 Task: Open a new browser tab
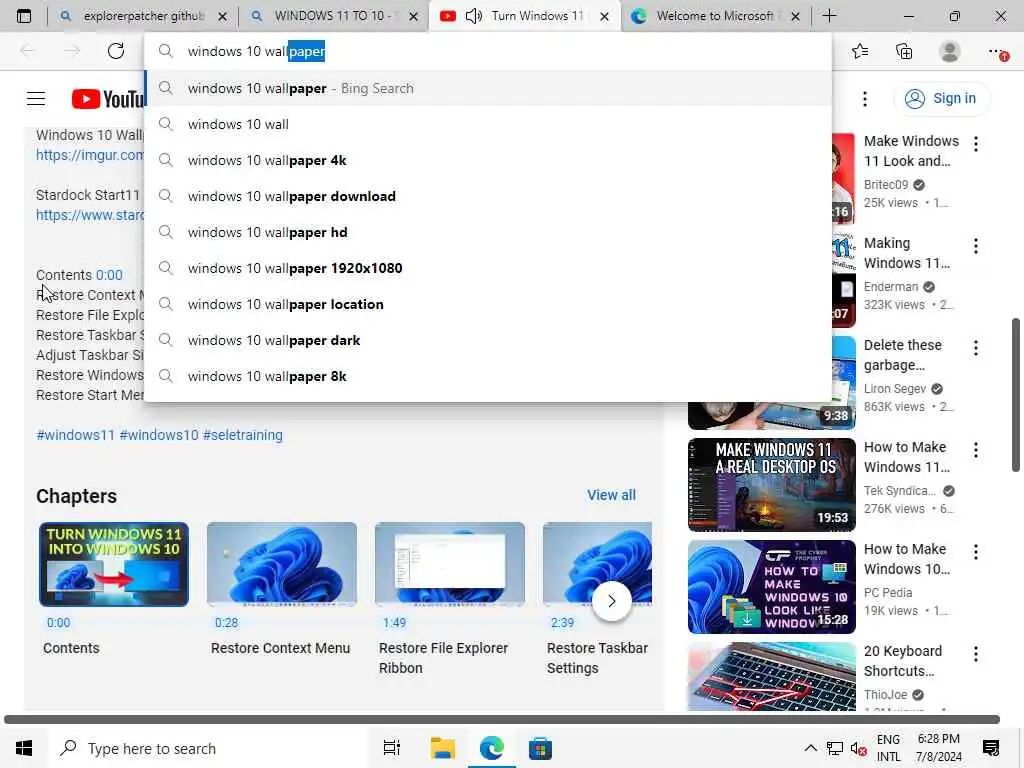click(829, 16)
